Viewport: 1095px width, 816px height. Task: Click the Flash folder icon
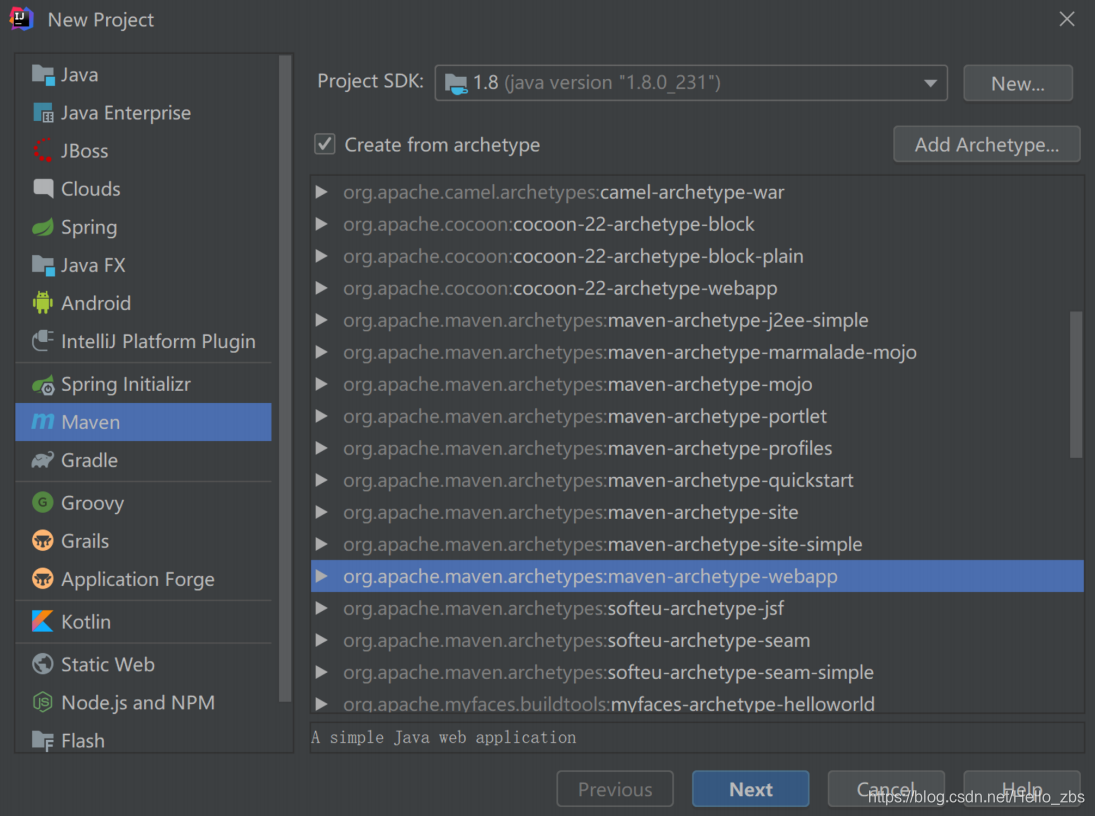click(43, 741)
